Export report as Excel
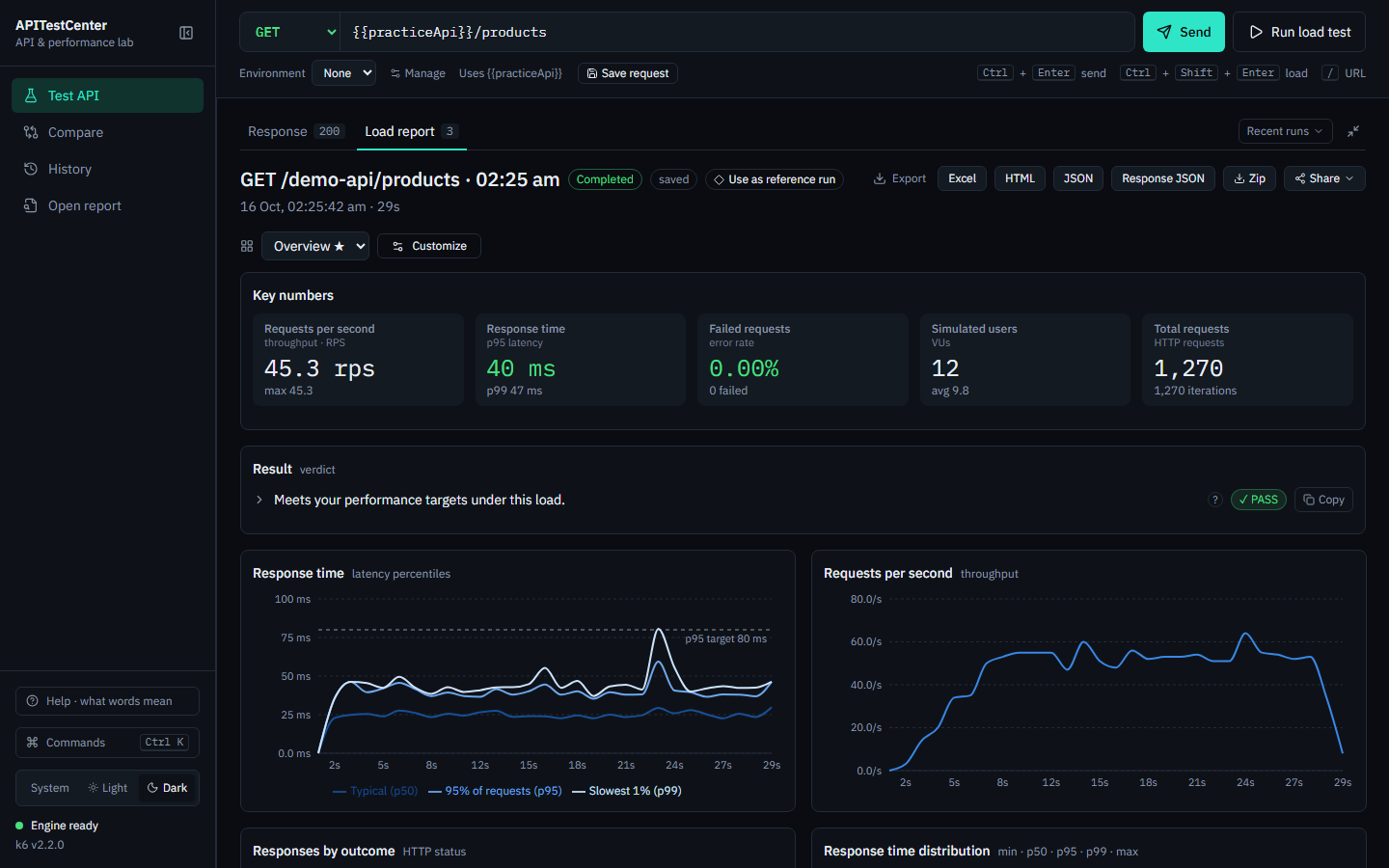Image resolution: width=1389 pixels, height=868 pixels. click(962, 178)
